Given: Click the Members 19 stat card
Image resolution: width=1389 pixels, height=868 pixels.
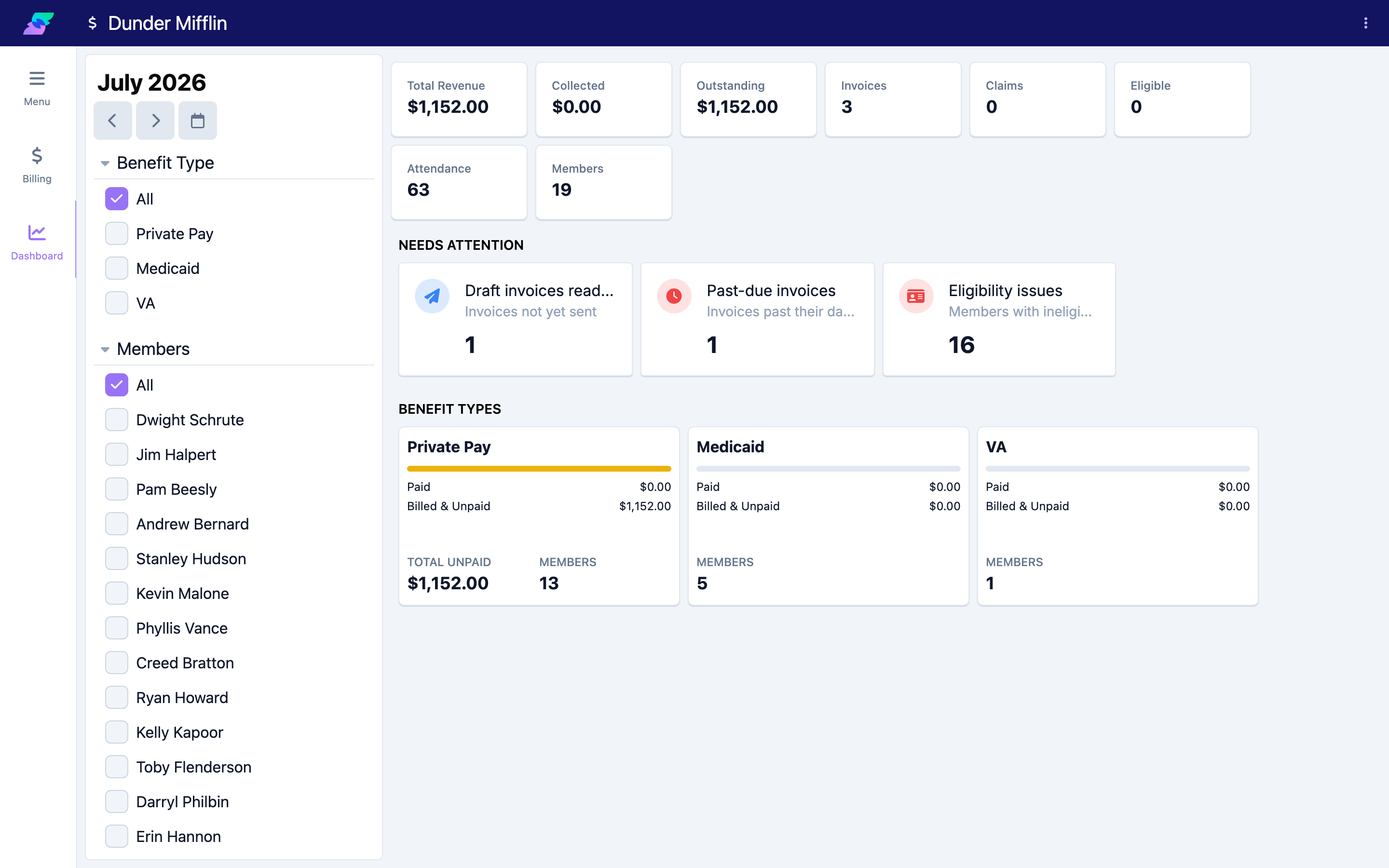Looking at the screenshot, I should (604, 182).
